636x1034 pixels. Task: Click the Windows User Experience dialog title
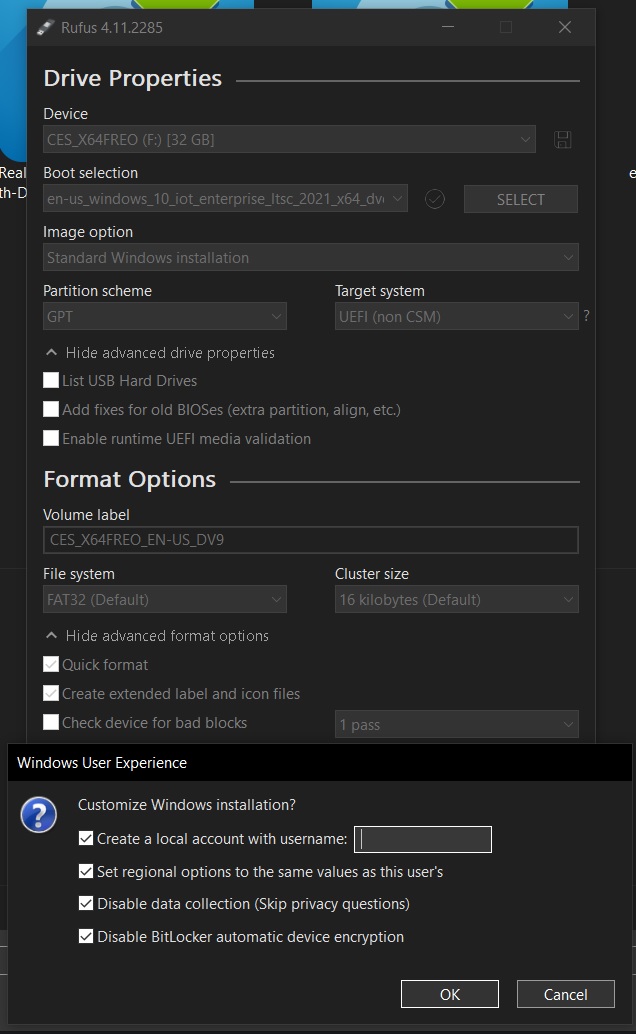pyautogui.click(x=102, y=762)
